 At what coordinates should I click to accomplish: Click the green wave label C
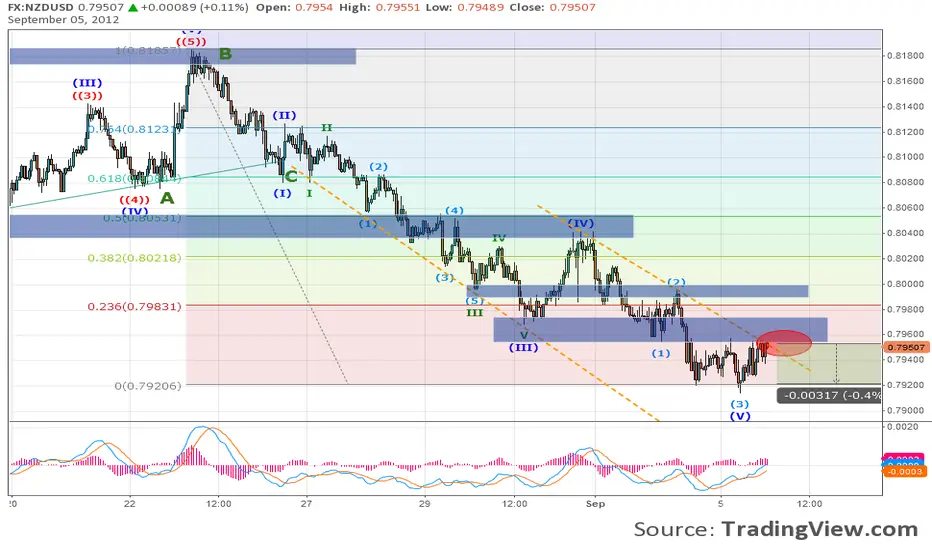tap(291, 177)
